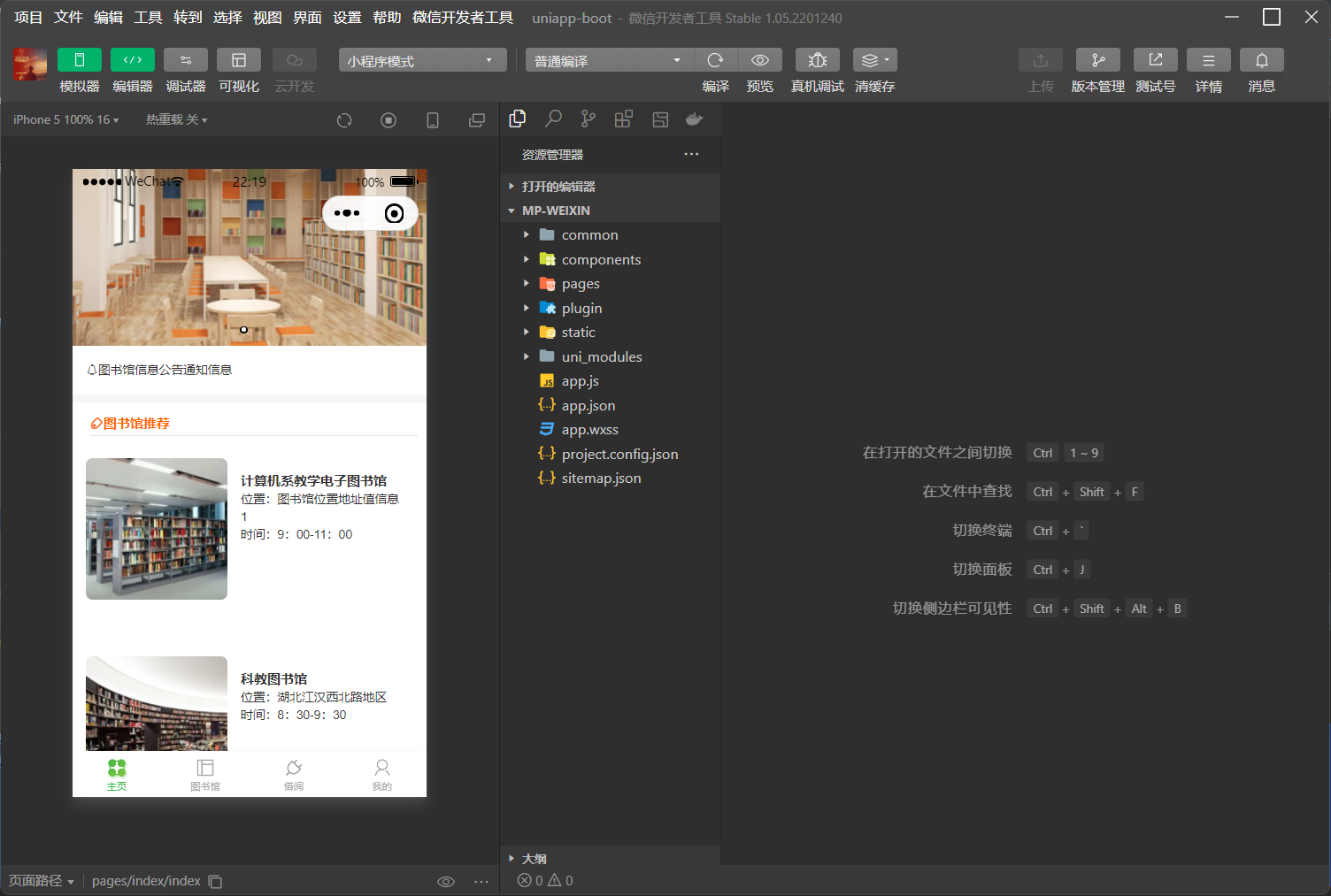The height and width of the screenshot is (896, 1331).
Task: Open the 热重载 hot reload dropdown
Action: (177, 119)
